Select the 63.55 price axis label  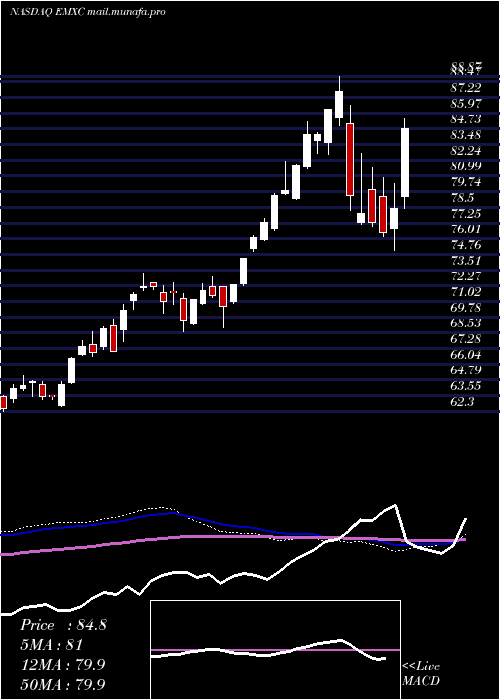click(466, 386)
